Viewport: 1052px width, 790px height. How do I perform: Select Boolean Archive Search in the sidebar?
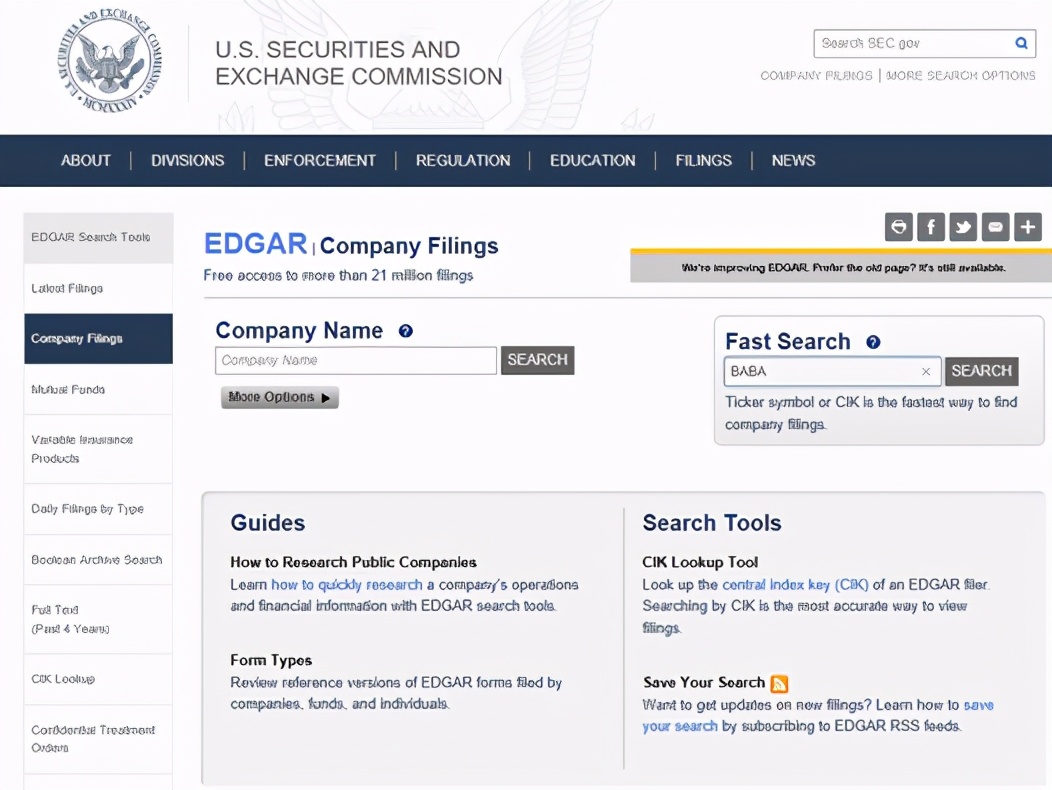coord(99,560)
